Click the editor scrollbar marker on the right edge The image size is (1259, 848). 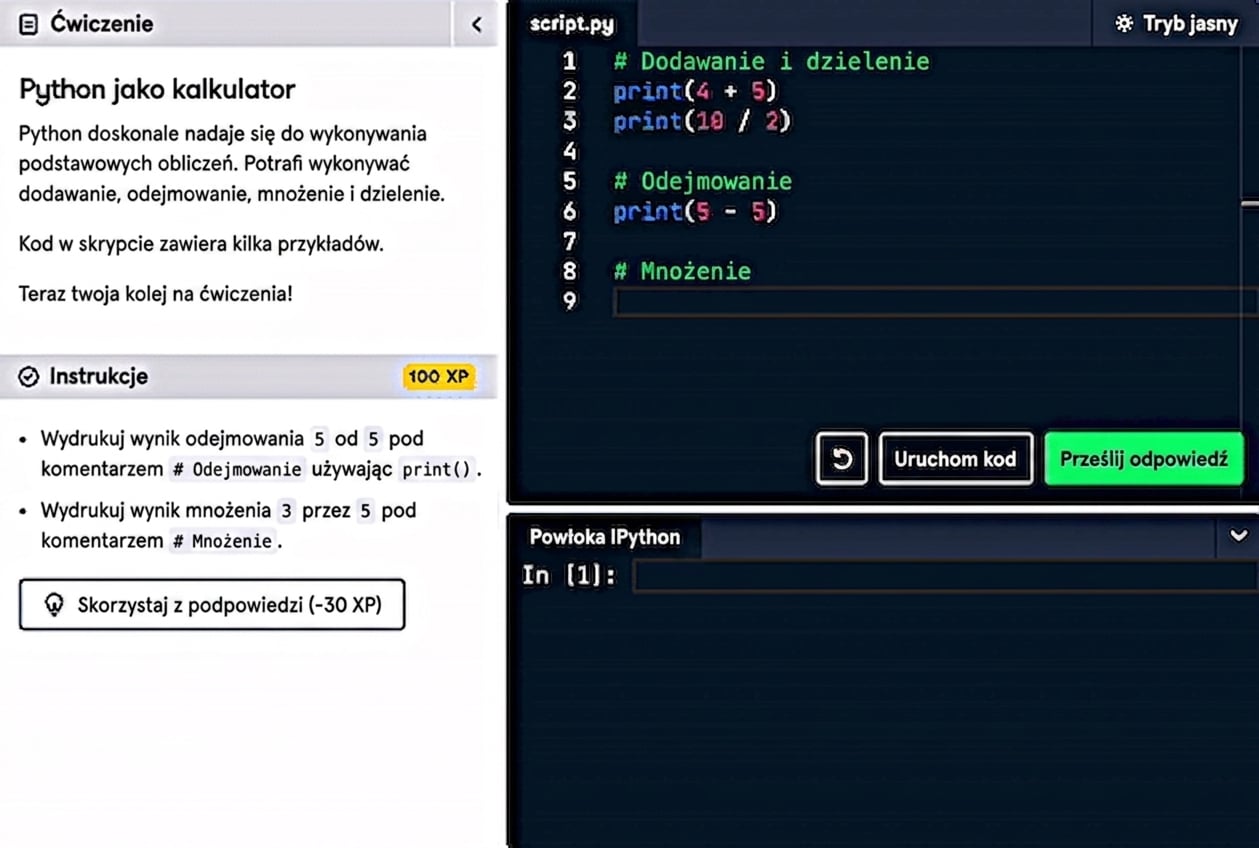(x=1249, y=203)
